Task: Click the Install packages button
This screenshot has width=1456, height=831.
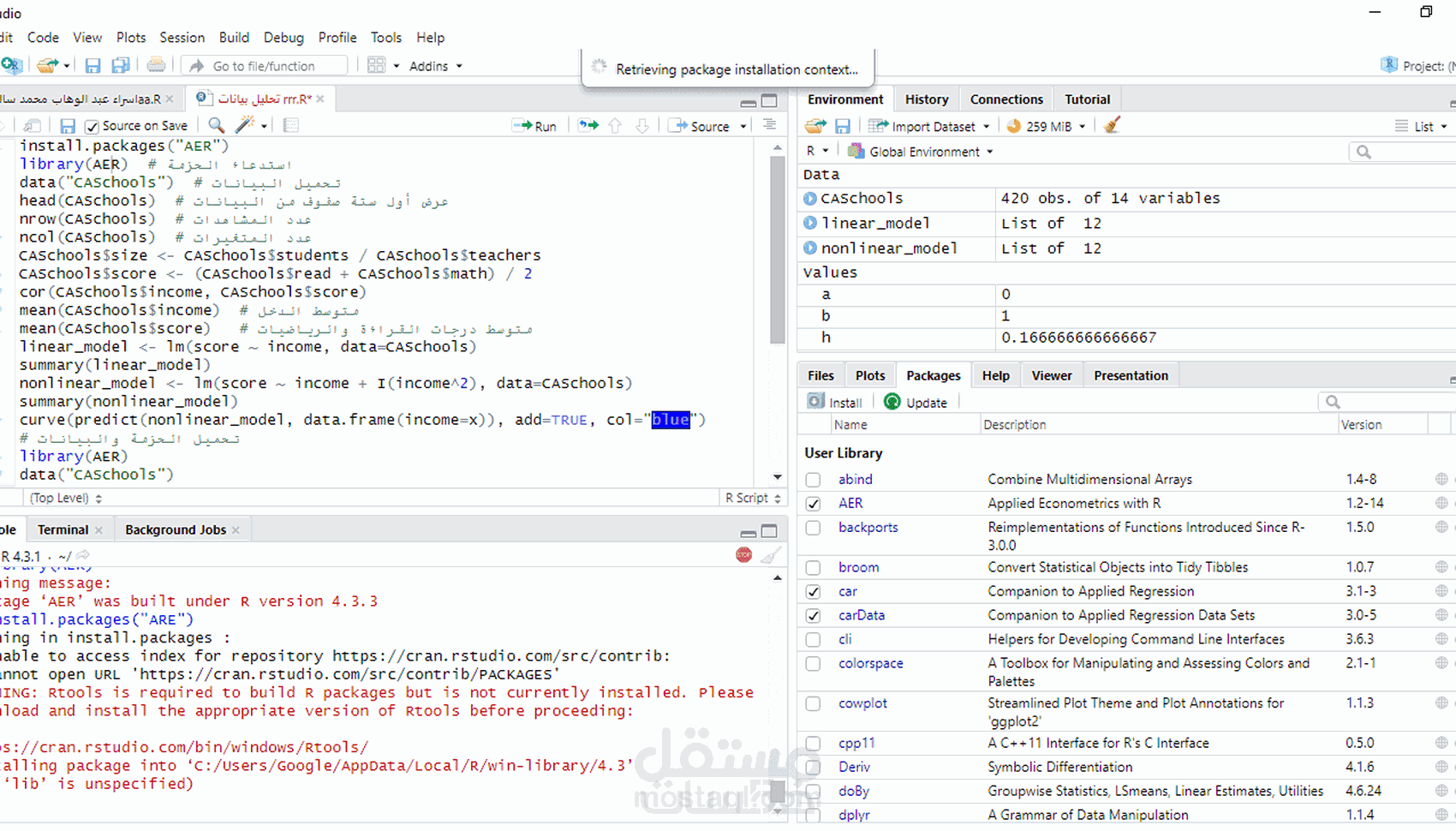Action: pyautogui.click(x=834, y=402)
